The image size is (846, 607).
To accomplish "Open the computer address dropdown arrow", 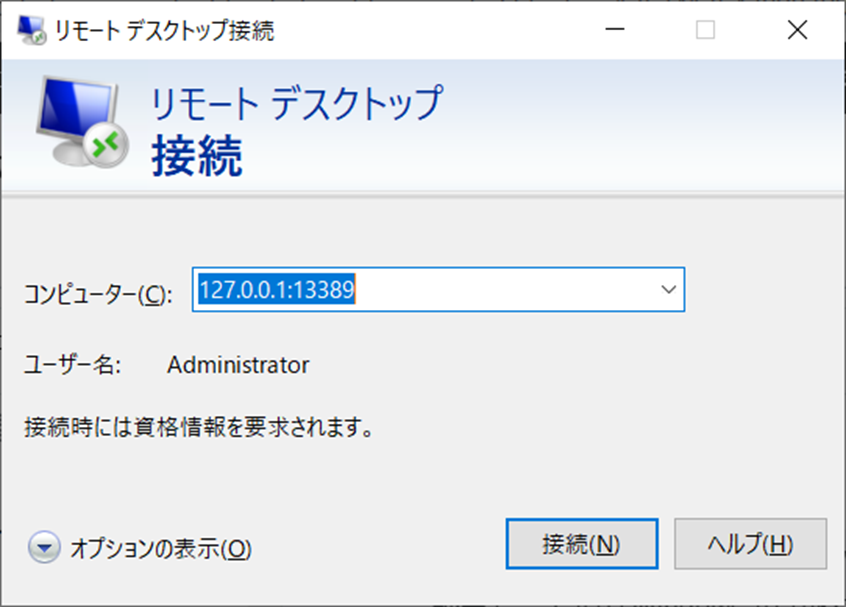I will pos(668,290).
